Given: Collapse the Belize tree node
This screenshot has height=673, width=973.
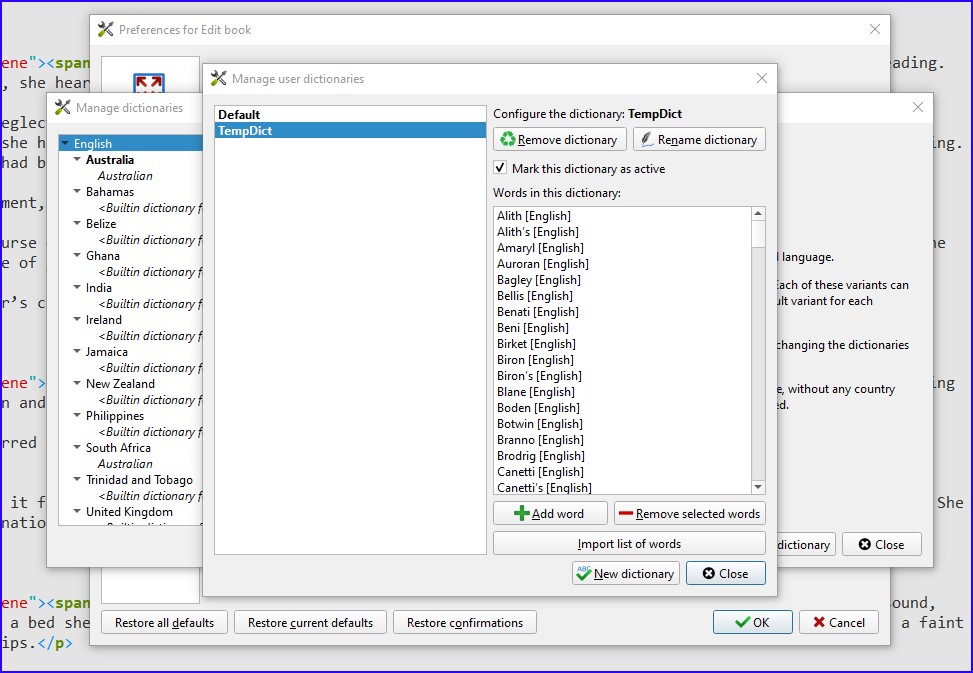Looking at the screenshot, I should pos(77,223).
